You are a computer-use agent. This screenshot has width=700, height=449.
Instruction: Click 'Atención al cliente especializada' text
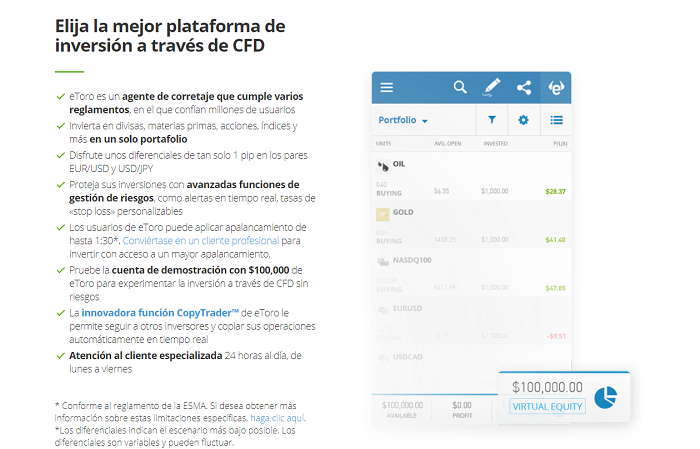click(146, 356)
